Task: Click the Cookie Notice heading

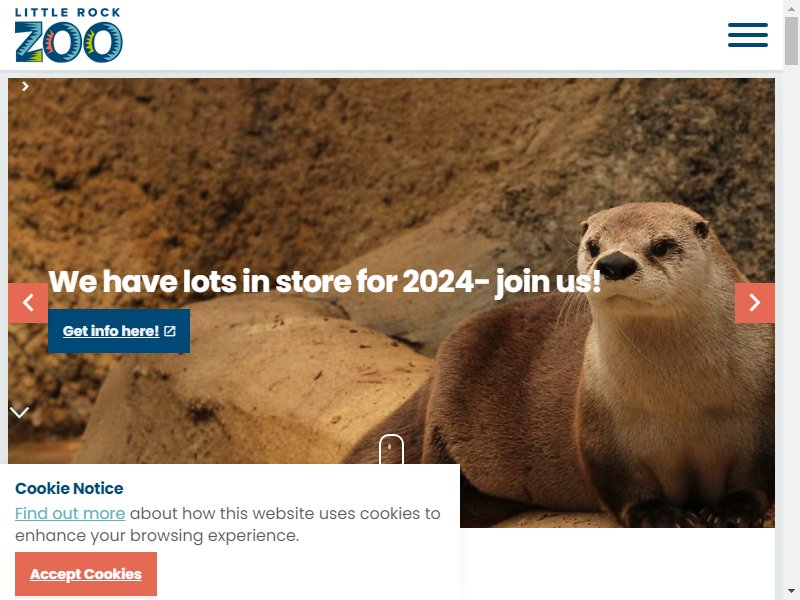Action: point(69,488)
